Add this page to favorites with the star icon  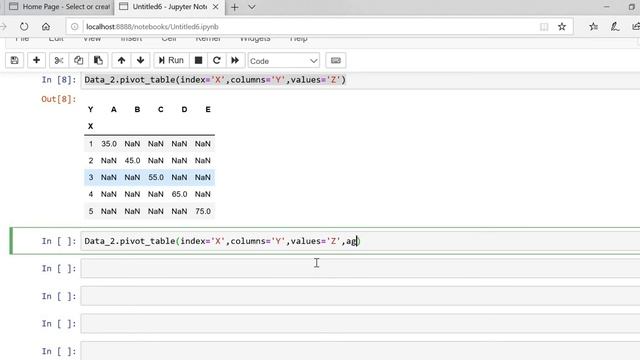pos(562,27)
